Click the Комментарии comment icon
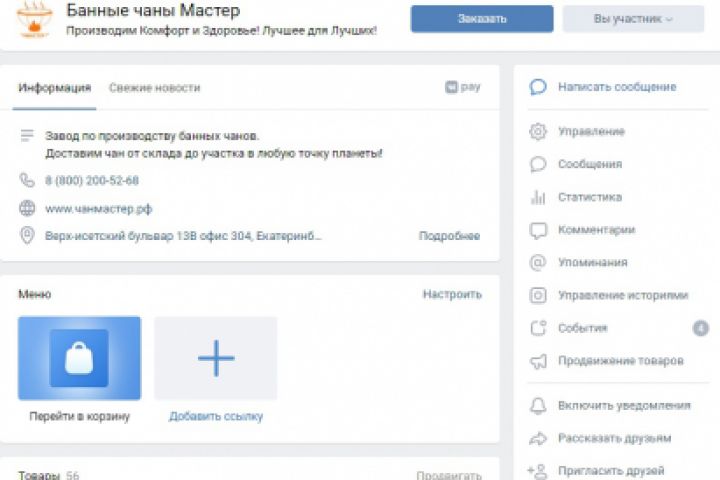The width and height of the screenshot is (720, 480). (x=538, y=230)
